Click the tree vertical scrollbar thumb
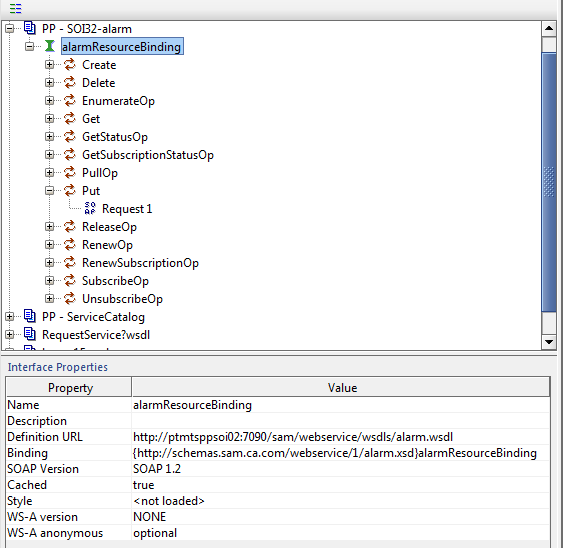 click(x=549, y=182)
